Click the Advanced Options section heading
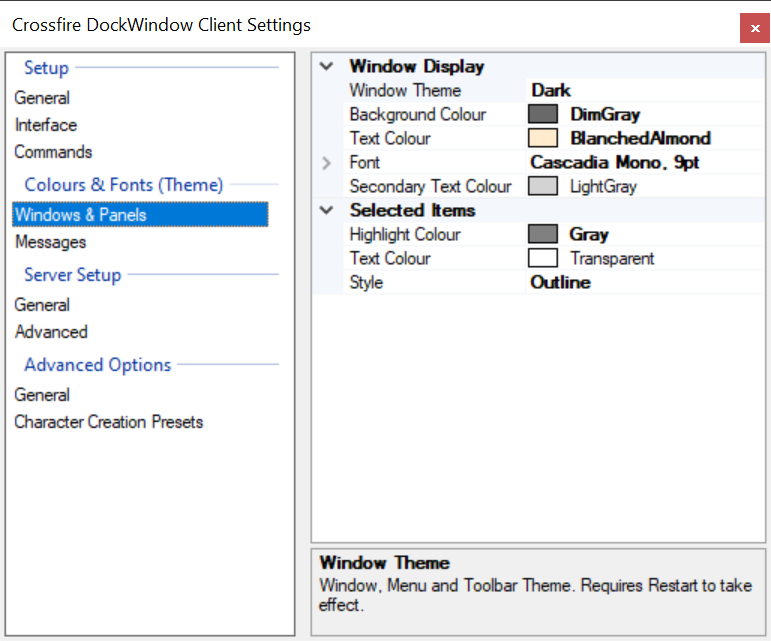Screen dimensions: 771x641 pos(98,365)
